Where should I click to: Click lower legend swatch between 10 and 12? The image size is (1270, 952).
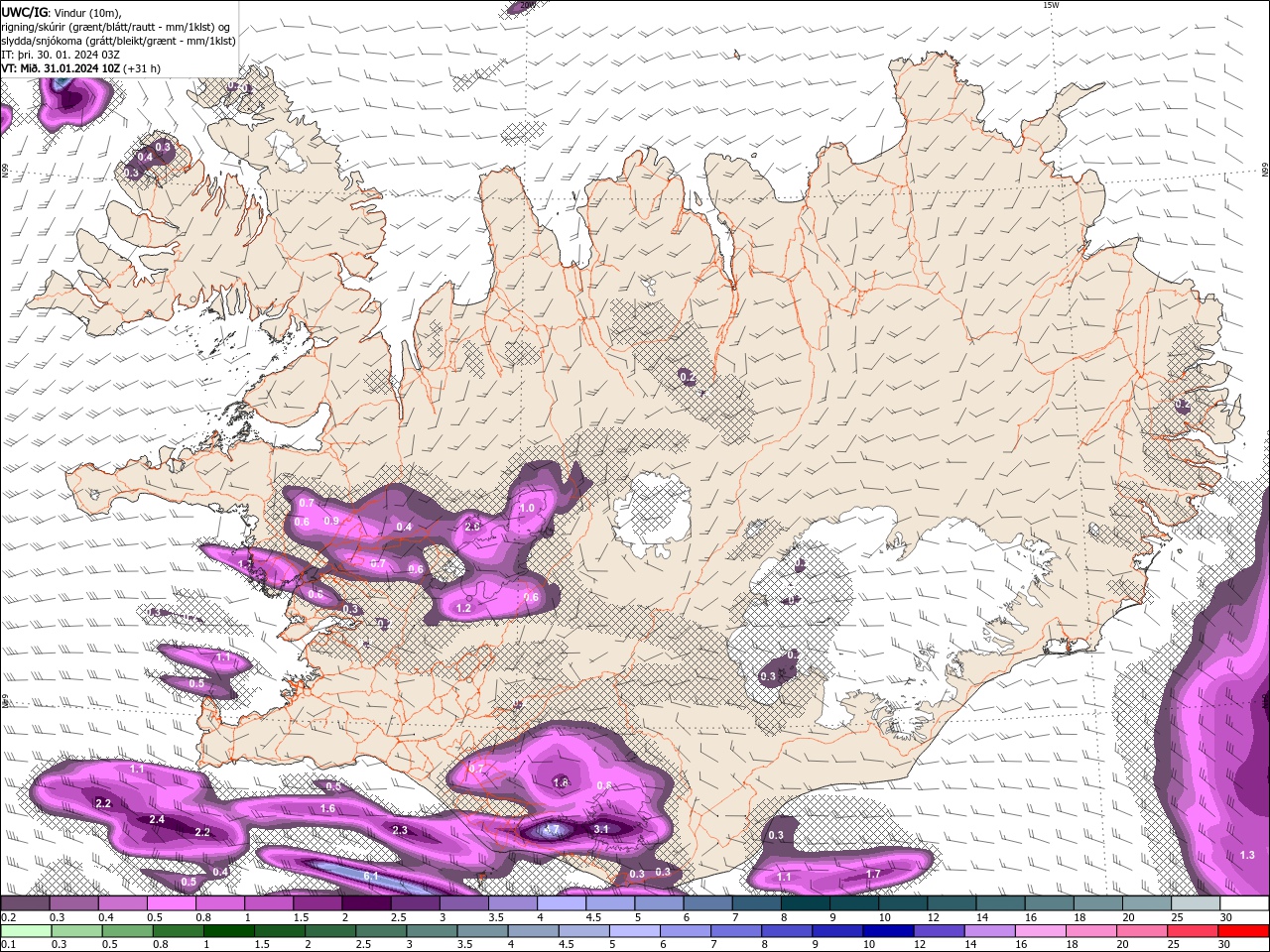(x=888, y=930)
